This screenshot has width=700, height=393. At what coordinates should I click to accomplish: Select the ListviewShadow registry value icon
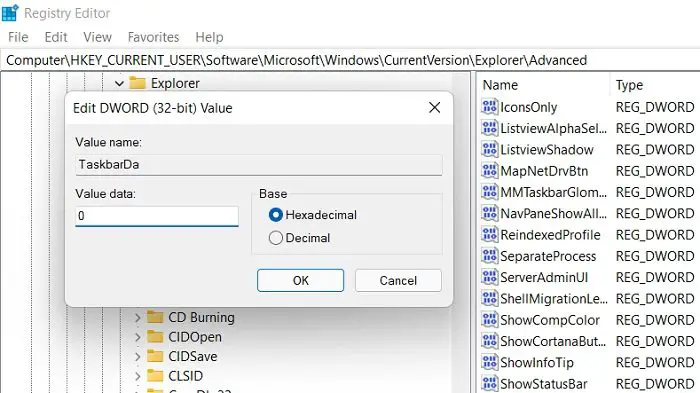[x=489, y=149]
